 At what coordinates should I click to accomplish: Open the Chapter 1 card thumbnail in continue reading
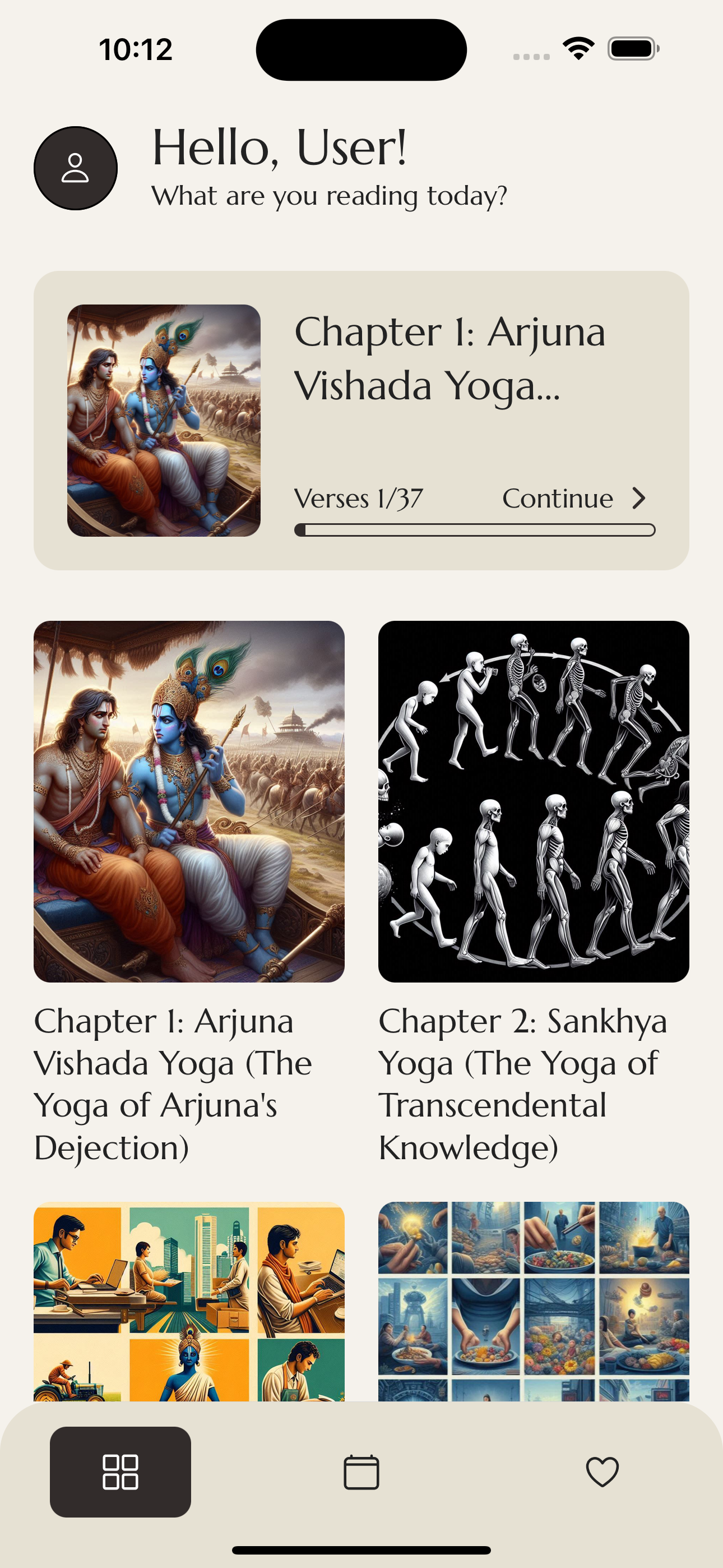coord(164,420)
